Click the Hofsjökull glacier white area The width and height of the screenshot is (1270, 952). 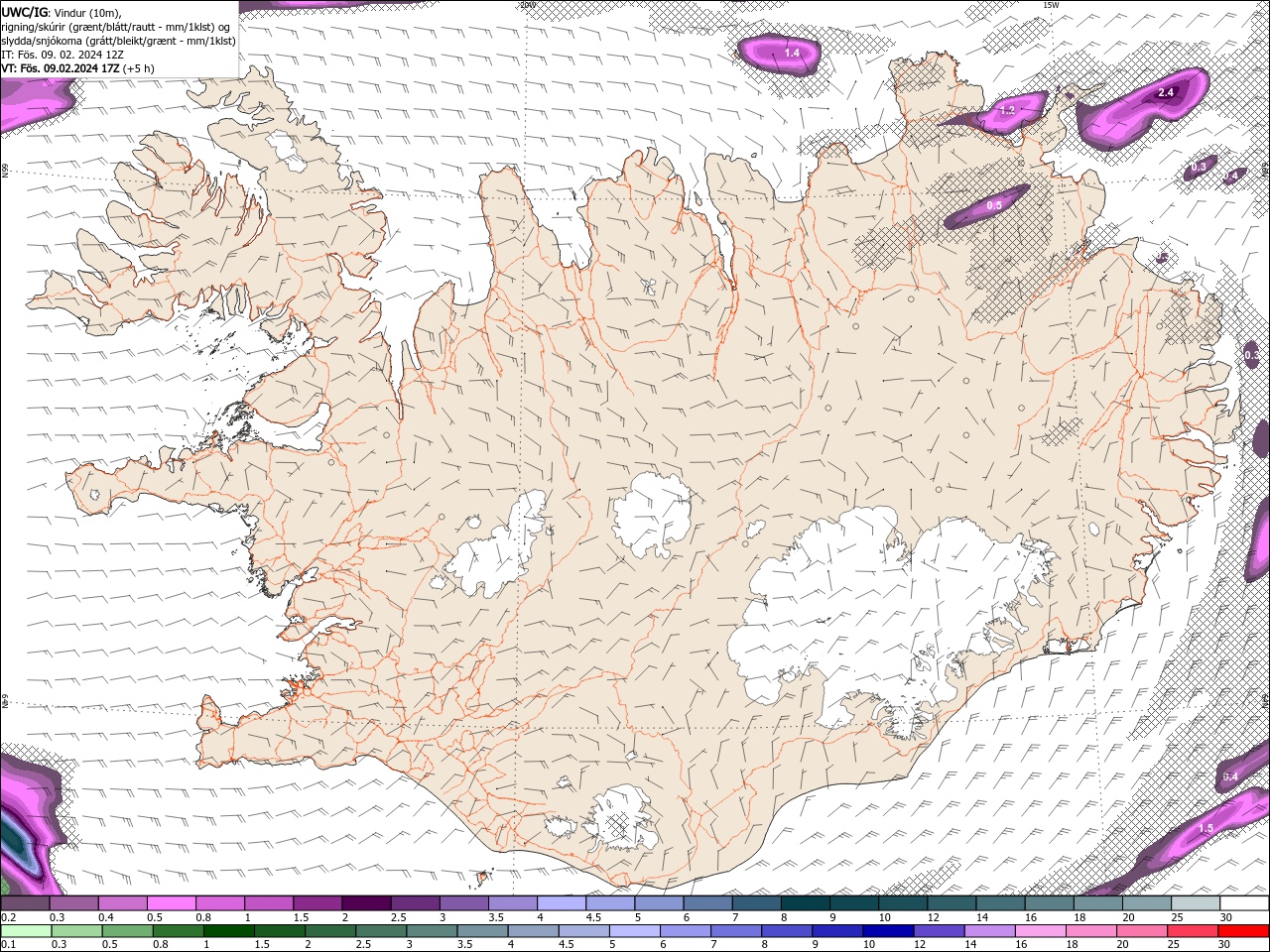point(652,515)
